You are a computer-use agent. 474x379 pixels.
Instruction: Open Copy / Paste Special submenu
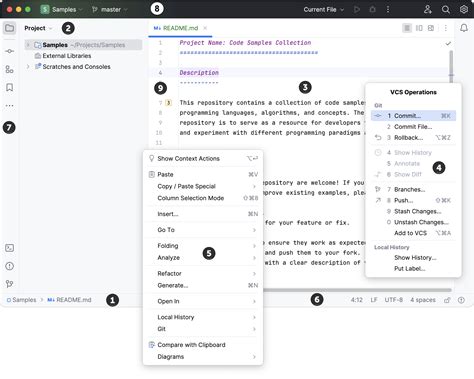tap(203, 186)
